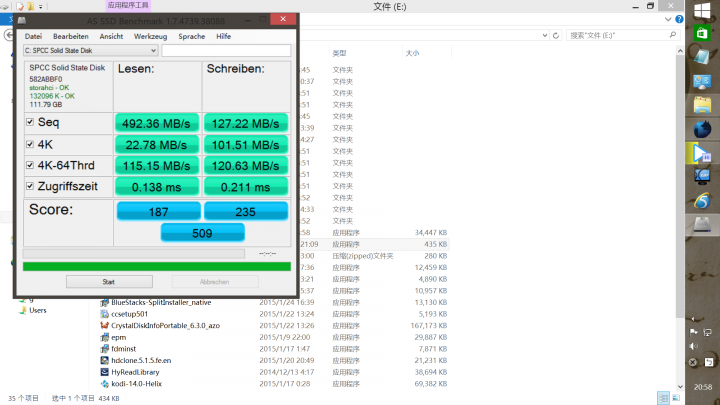This screenshot has width=720, height=405.
Task: Launch the Windows Store taskbar icon
Action: tap(702, 34)
